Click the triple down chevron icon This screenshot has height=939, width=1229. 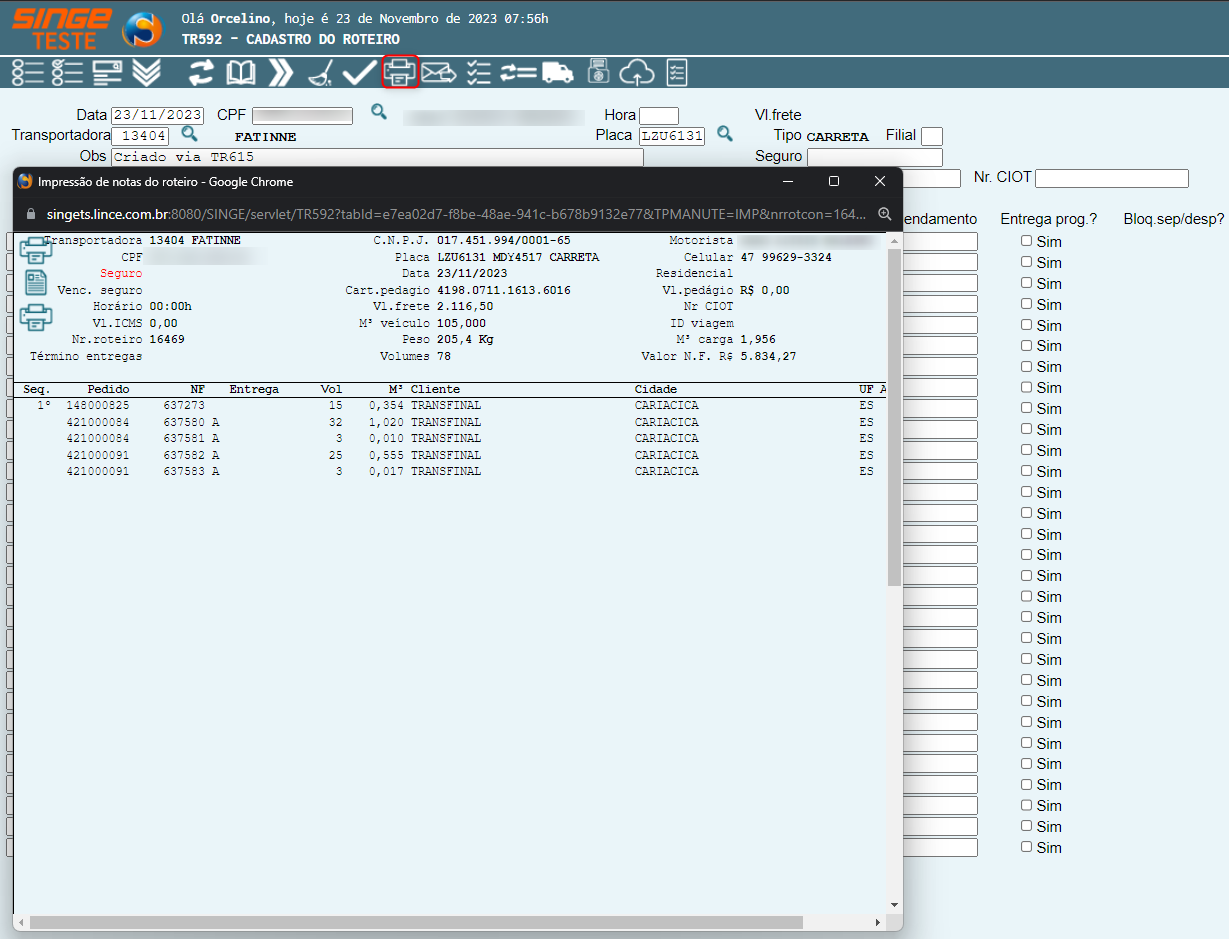[x=147, y=72]
